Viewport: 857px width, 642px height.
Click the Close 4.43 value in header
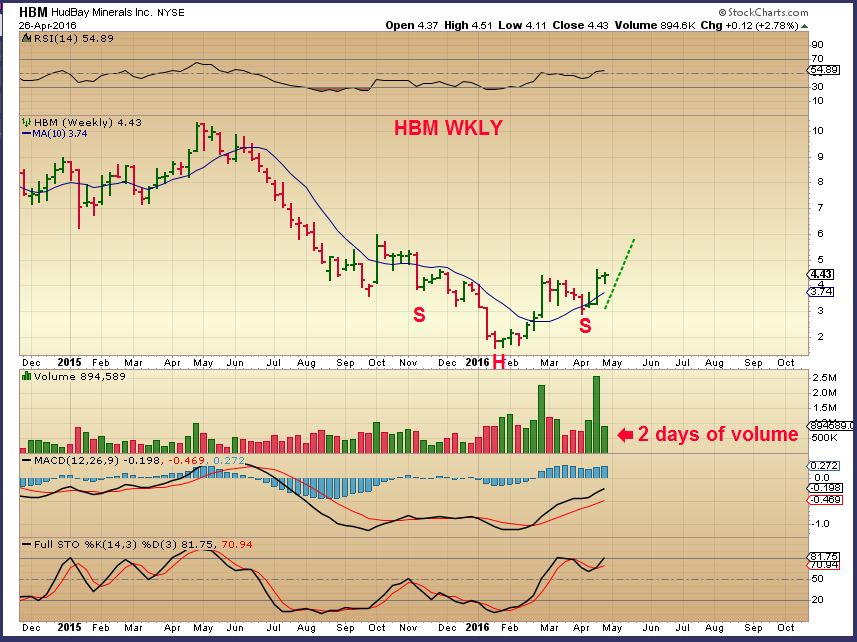[x=580, y=25]
